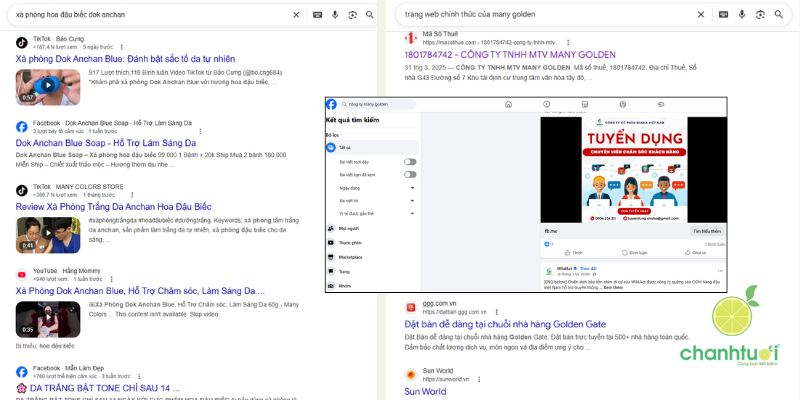Open the 'Sun World' search result link
This screenshot has height=400, width=800.
click(427, 391)
